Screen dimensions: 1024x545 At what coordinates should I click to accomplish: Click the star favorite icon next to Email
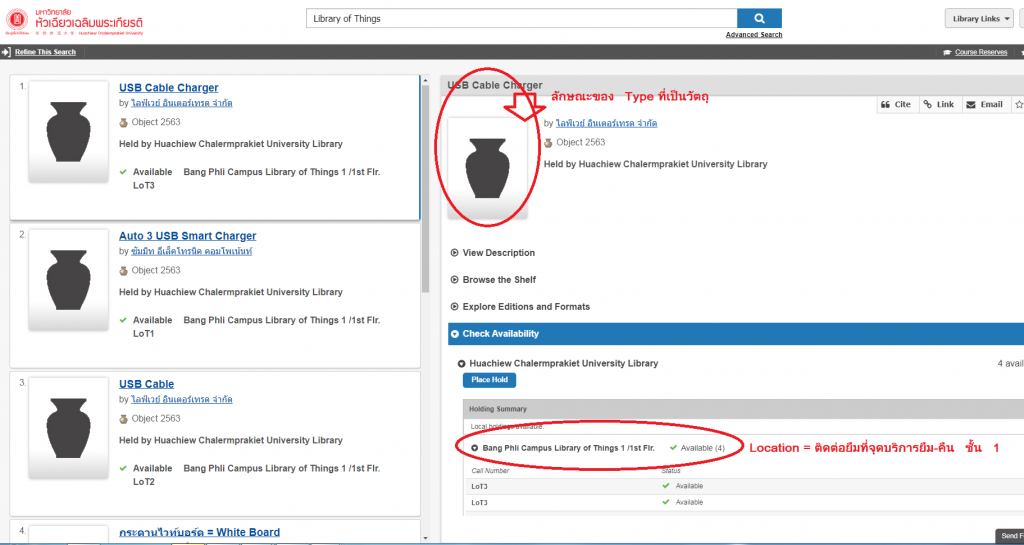(x=1018, y=104)
